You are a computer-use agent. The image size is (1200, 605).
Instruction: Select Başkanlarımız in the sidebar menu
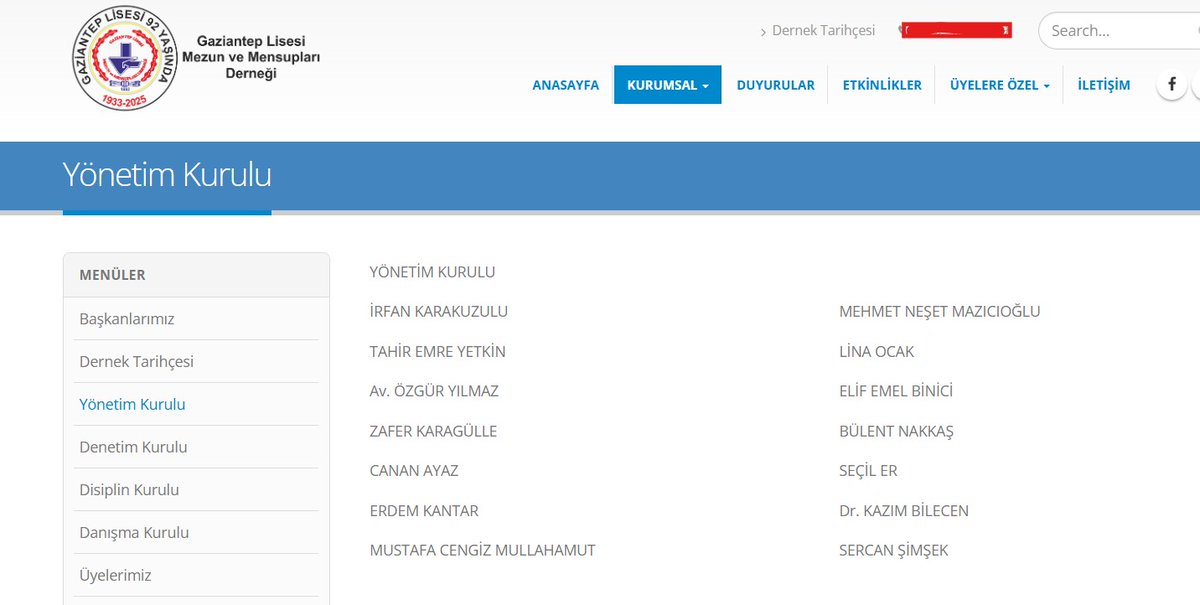tap(127, 319)
